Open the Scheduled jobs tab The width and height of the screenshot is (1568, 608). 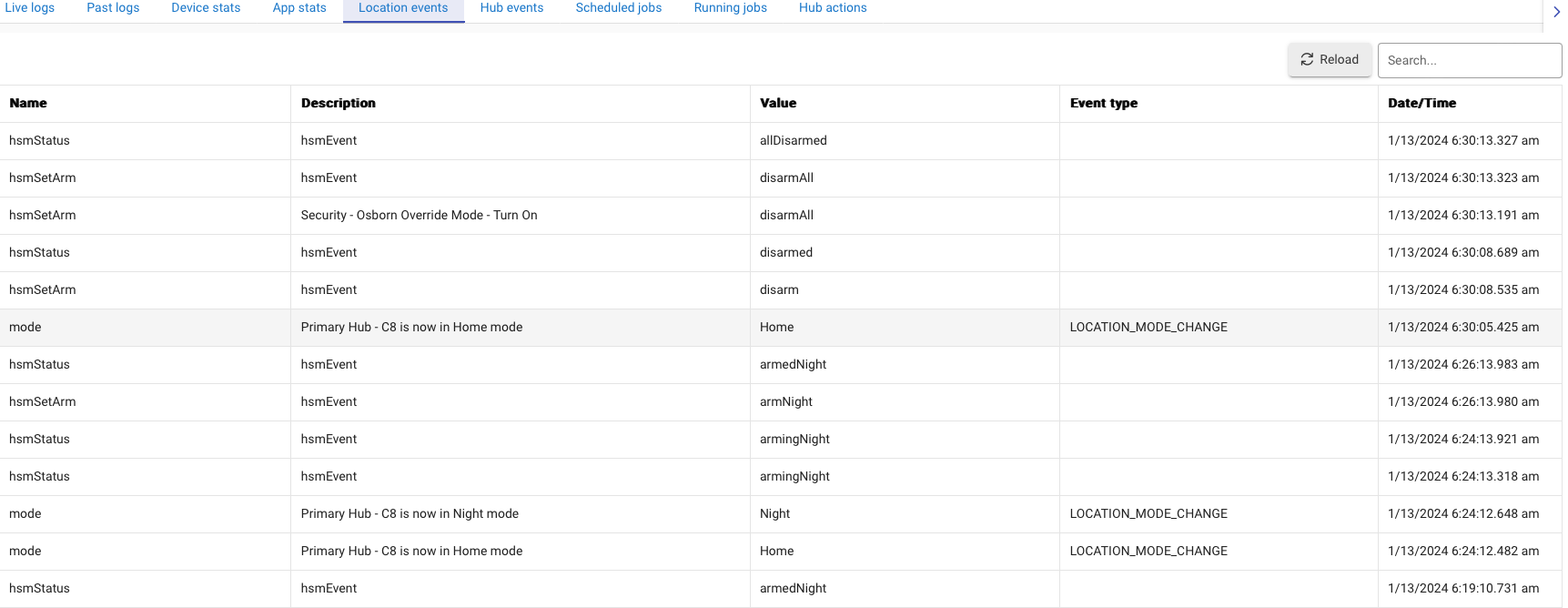618,8
